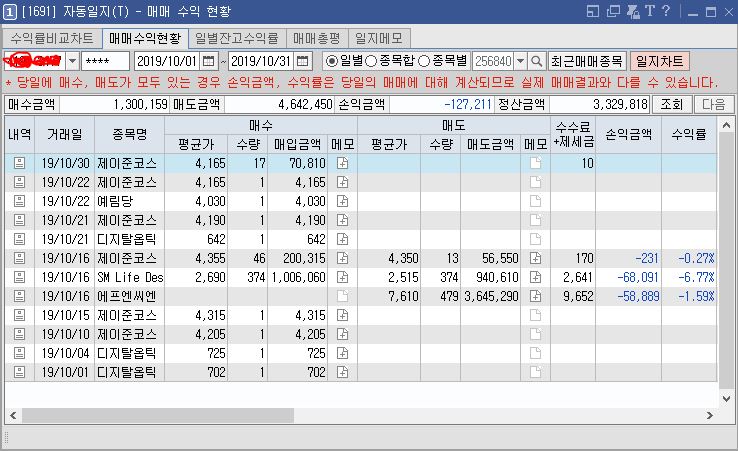This screenshot has width=738, height=451.
Task: Open the 일별잔고수익률 tab
Action: pos(237,38)
